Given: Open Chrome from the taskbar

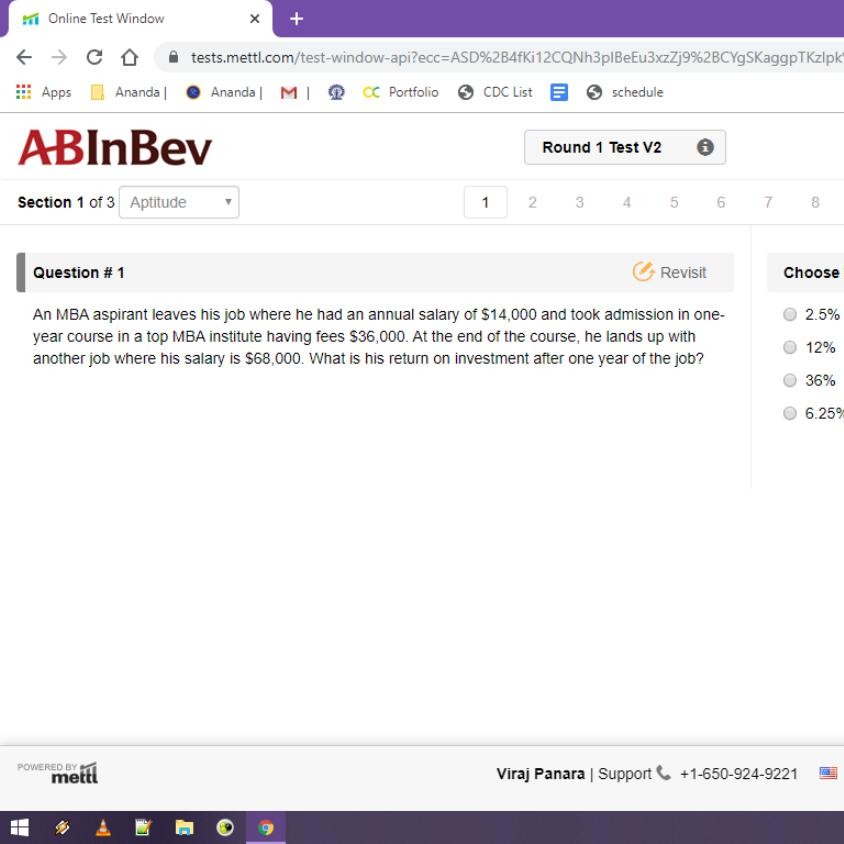Looking at the screenshot, I should tap(266, 829).
